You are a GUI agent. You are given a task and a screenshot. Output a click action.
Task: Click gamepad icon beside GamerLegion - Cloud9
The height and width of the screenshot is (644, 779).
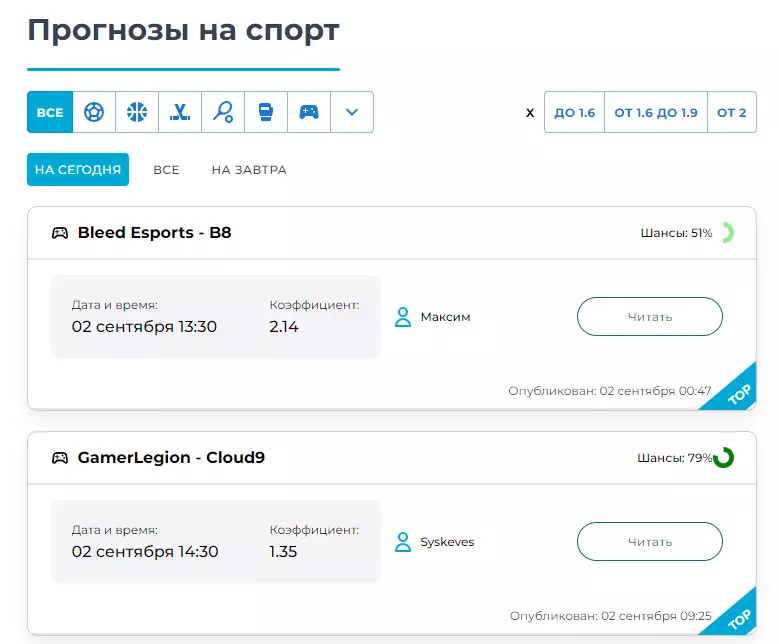[x=60, y=458]
